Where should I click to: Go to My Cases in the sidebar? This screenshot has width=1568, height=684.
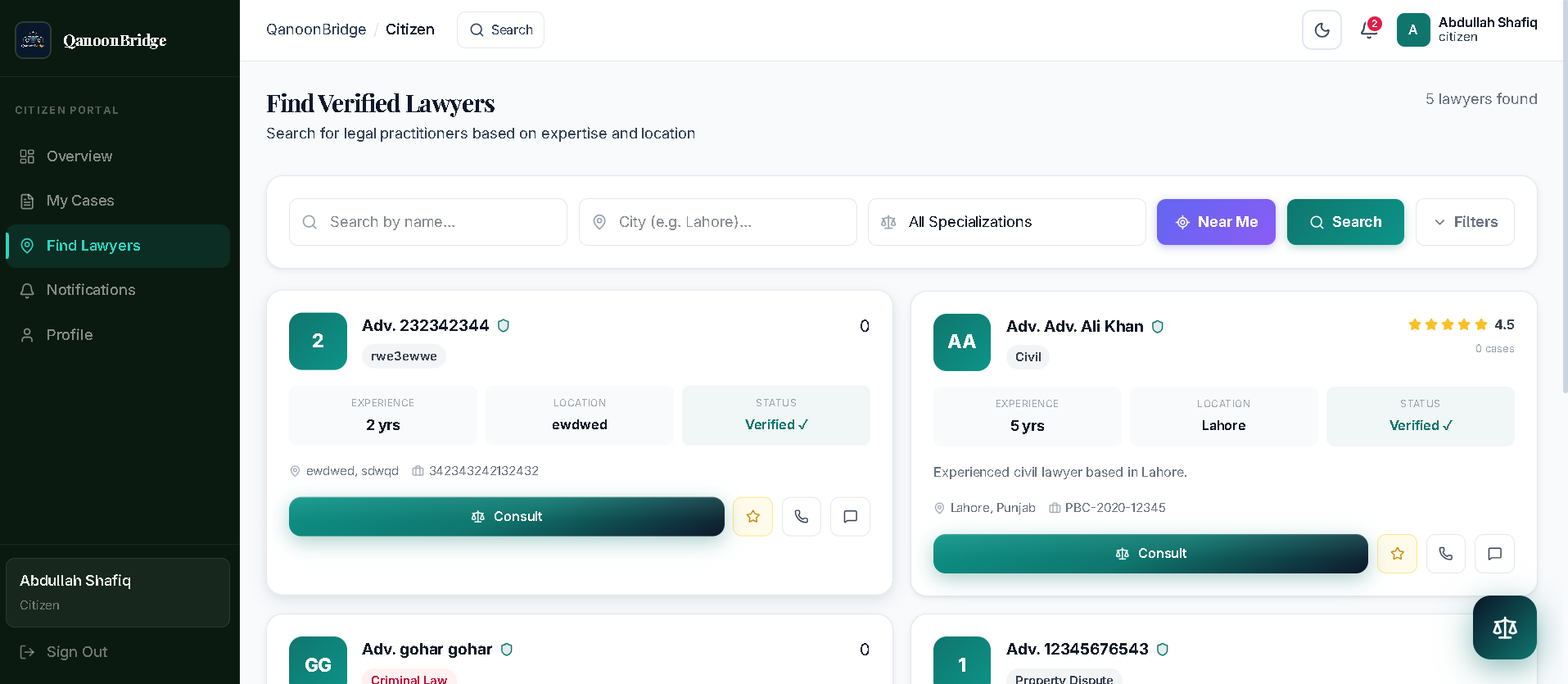pyautogui.click(x=118, y=201)
